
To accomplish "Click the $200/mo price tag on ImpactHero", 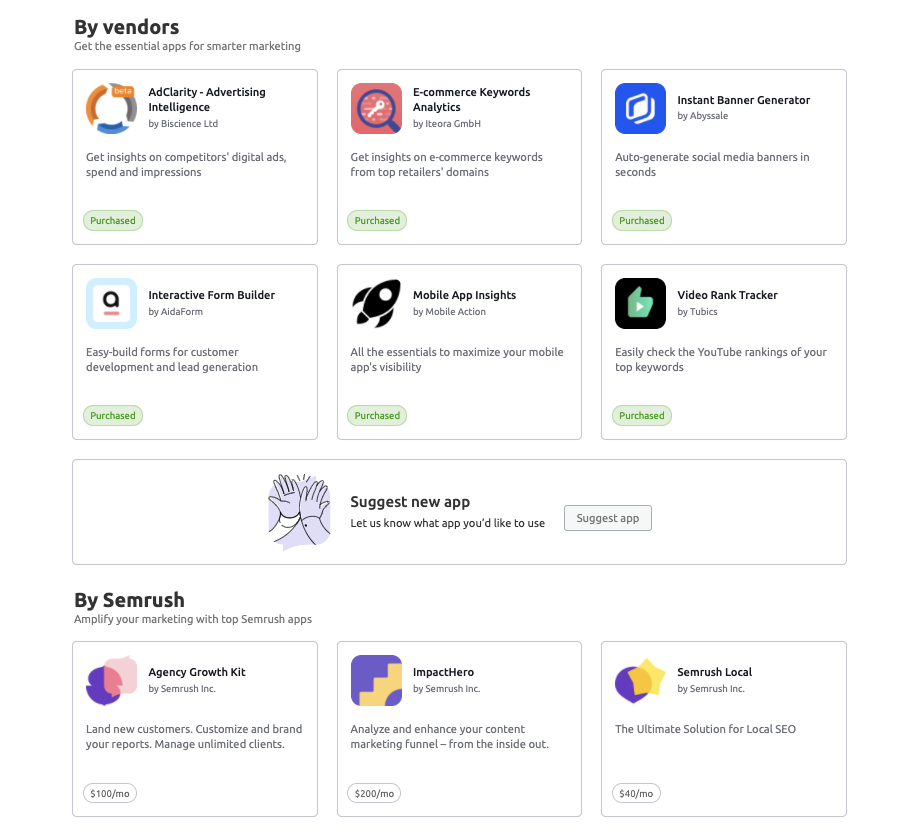I will pos(375,793).
